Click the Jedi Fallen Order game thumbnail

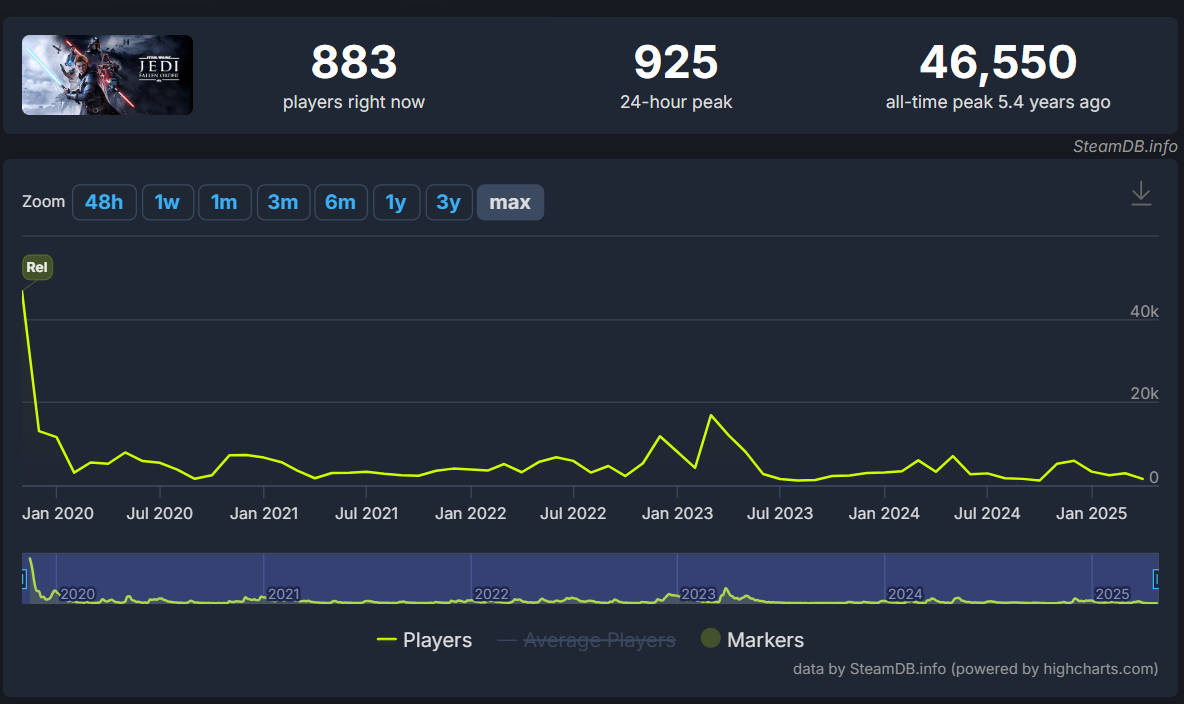(x=107, y=75)
